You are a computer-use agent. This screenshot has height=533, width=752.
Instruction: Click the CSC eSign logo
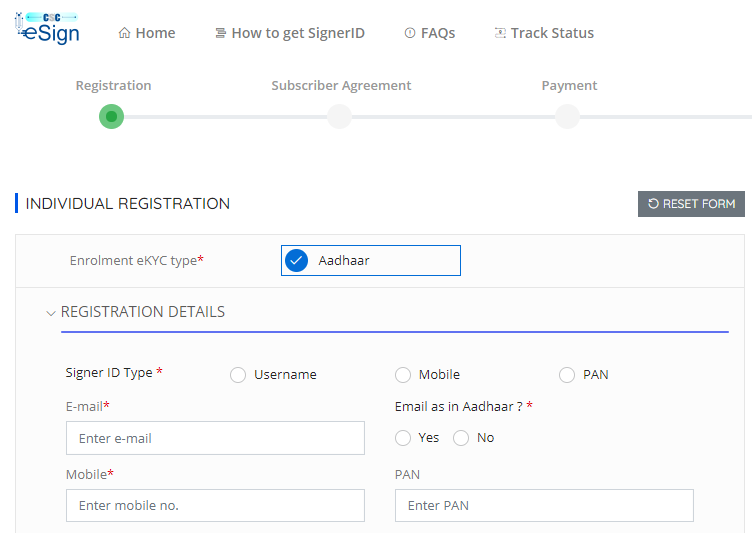click(47, 28)
